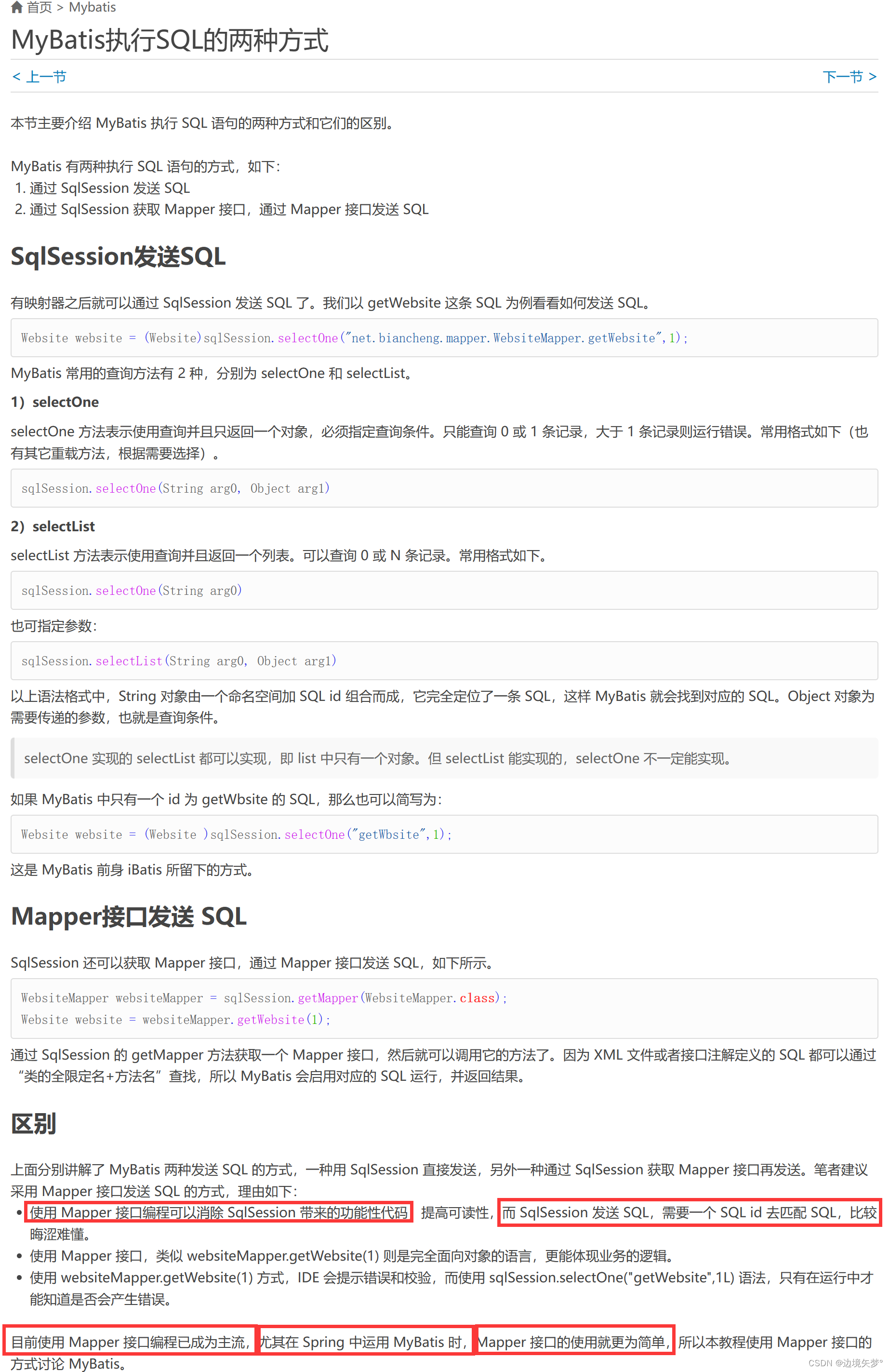Go to next section via 下一节

tap(850, 76)
